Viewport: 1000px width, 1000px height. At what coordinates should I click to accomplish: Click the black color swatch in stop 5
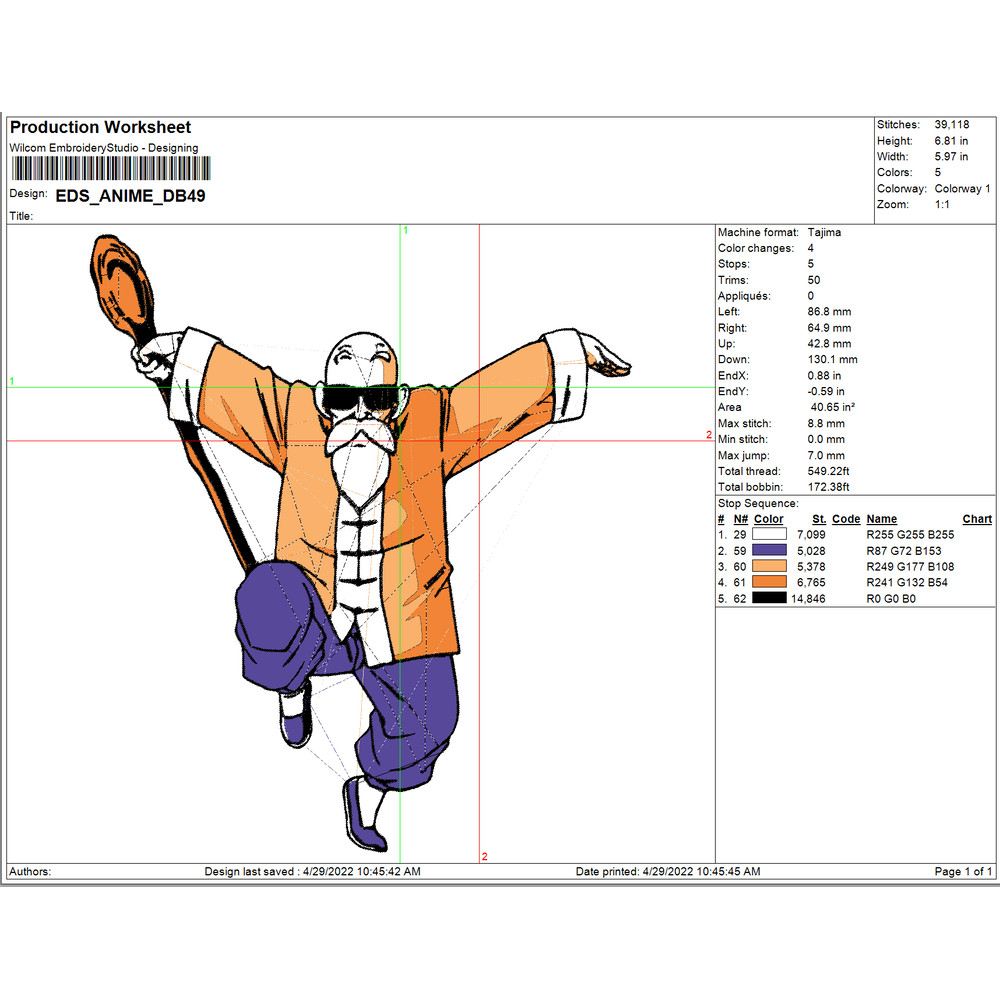tap(770, 599)
